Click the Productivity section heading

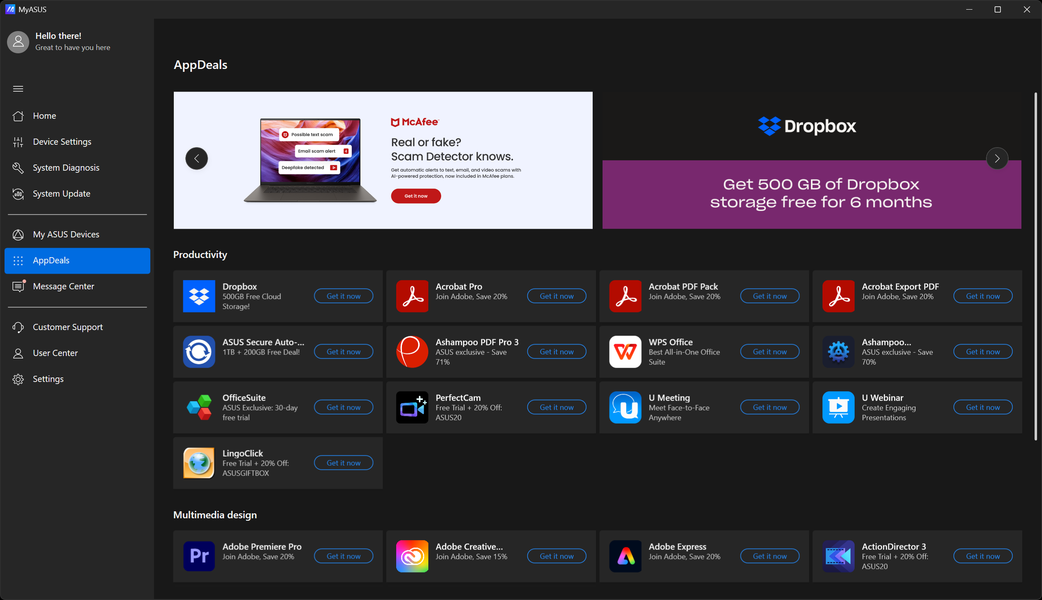[200, 254]
